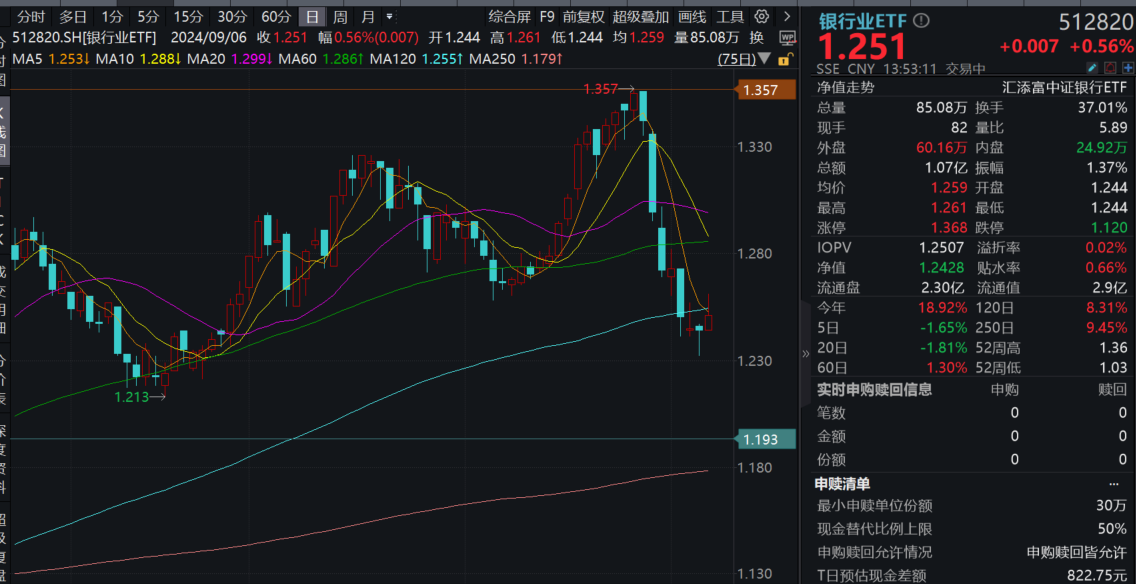1136x584 pixels.
Task: Click the pencil note icon
Action: [1093, 69]
